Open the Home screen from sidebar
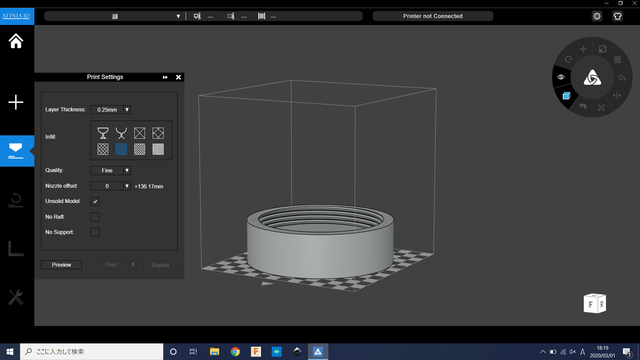 click(x=16, y=41)
